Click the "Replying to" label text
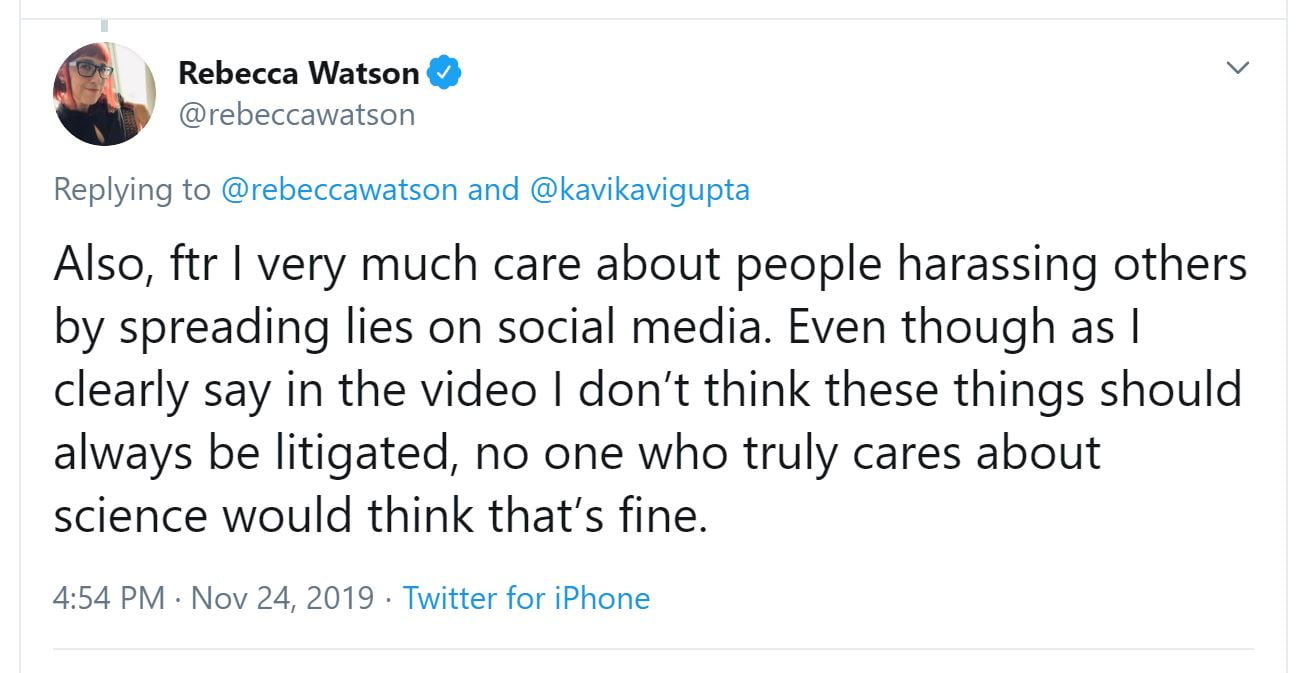The image size is (1311, 673). 132,189
